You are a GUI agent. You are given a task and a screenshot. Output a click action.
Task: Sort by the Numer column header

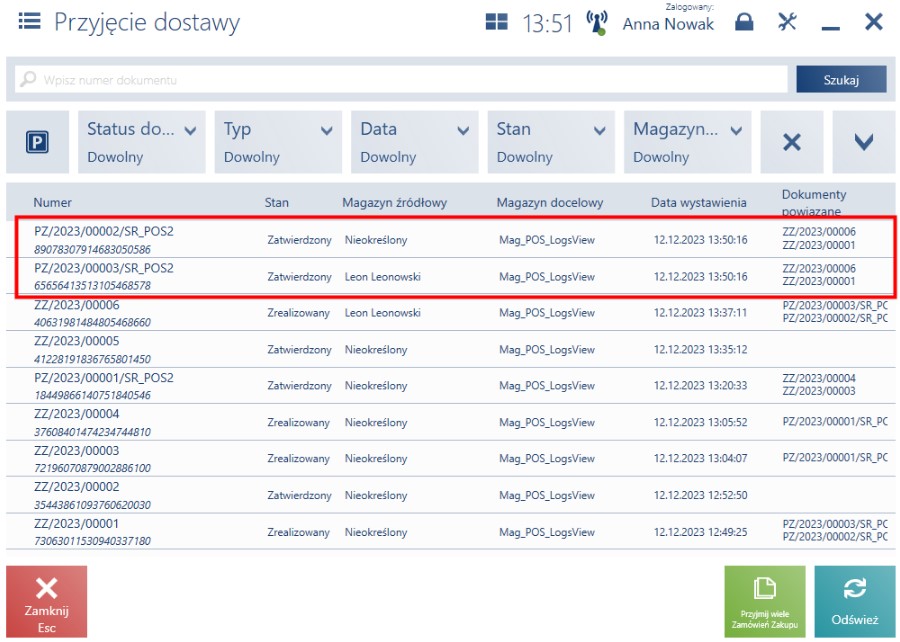click(52, 203)
